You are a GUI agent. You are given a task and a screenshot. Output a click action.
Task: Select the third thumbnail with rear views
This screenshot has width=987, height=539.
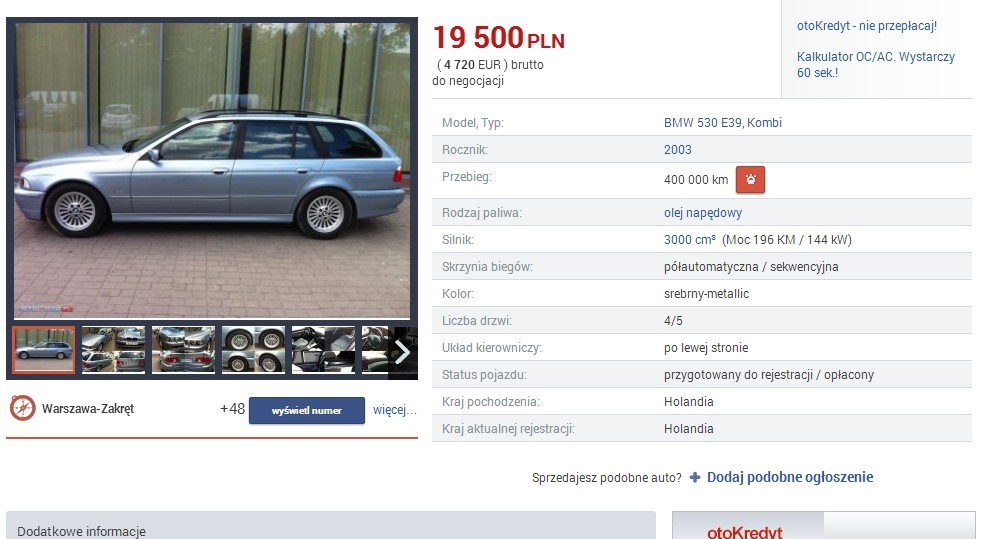183,349
